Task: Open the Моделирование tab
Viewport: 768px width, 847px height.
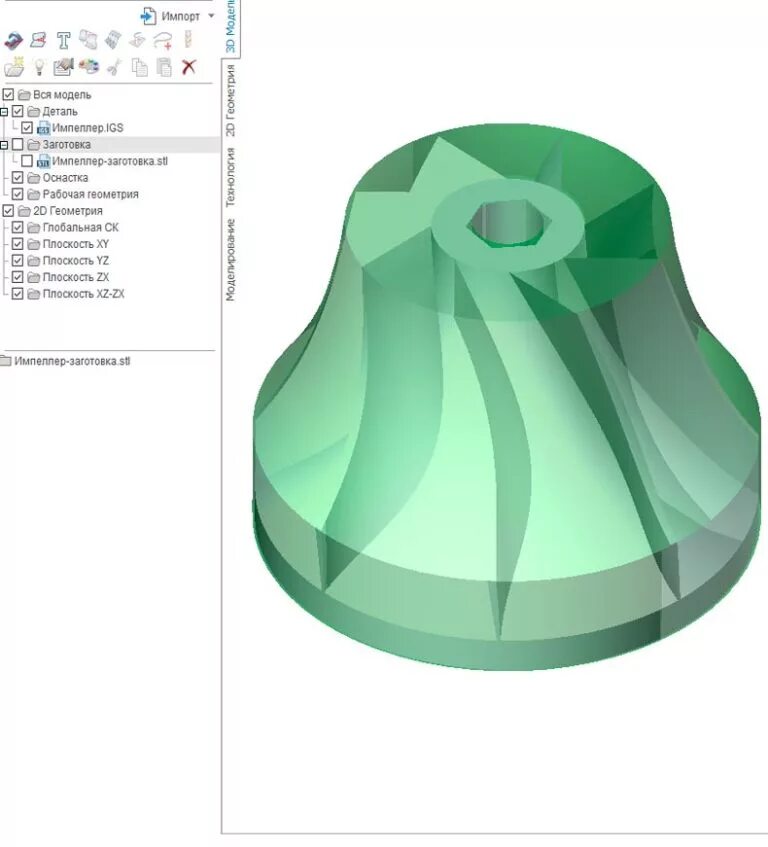Action: pos(231,259)
